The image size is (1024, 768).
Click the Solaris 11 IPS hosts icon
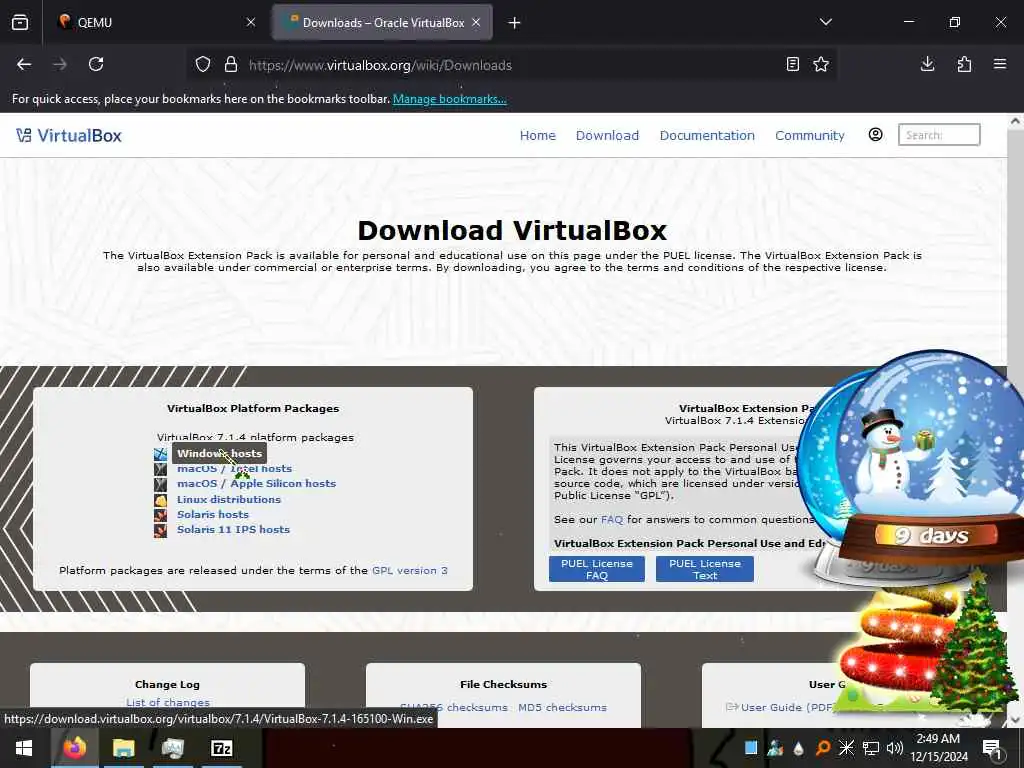(x=161, y=530)
